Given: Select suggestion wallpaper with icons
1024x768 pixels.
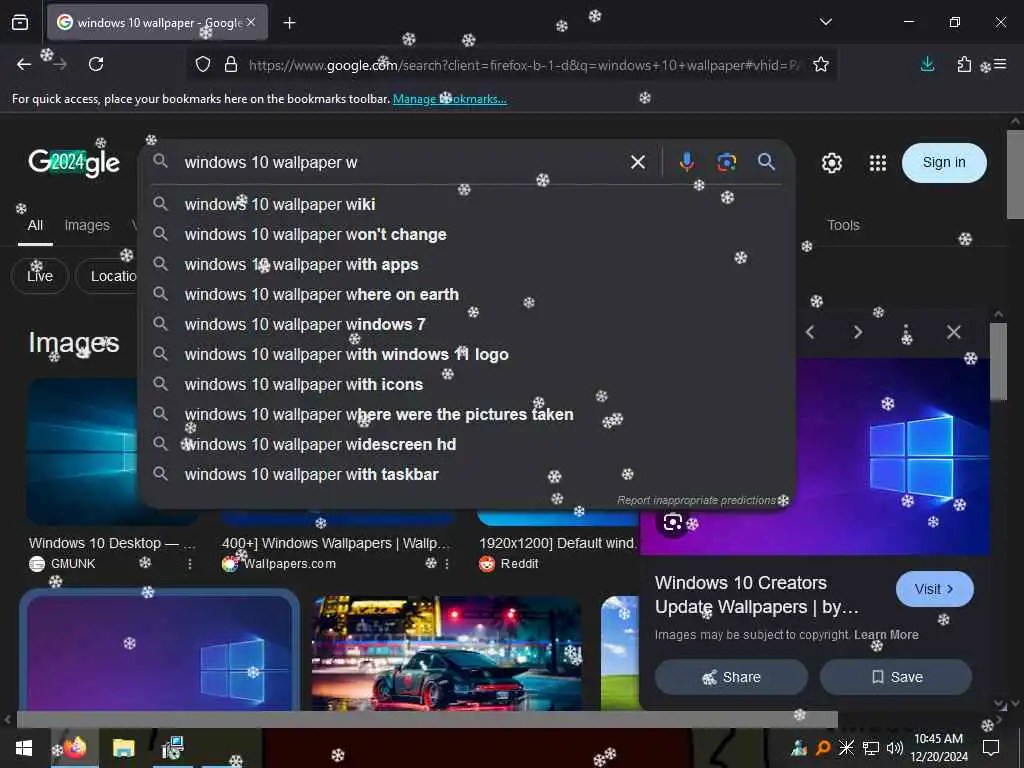Looking at the screenshot, I should pyautogui.click(x=466, y=385).
